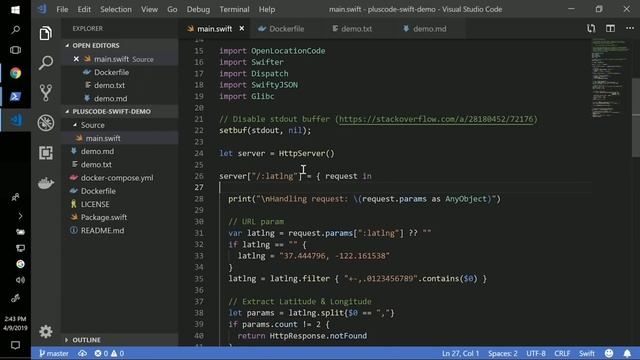Open the File menu
The image size is (640, 360).
click(62, 9)
